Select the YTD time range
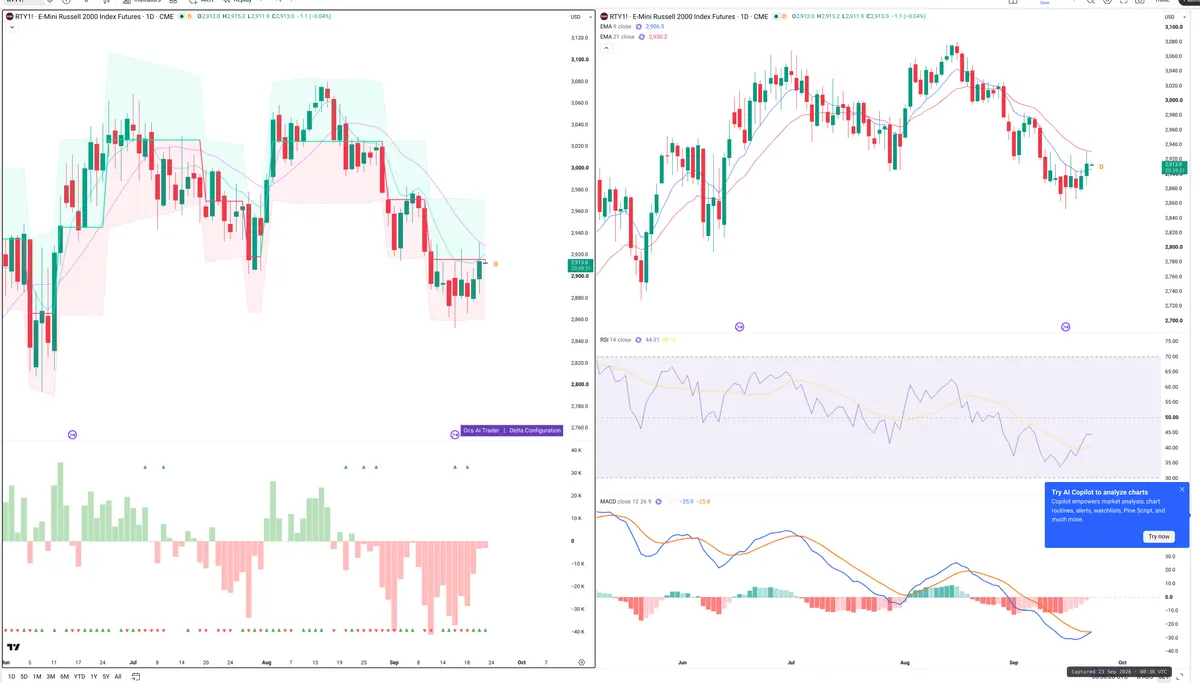 [79, 676]
